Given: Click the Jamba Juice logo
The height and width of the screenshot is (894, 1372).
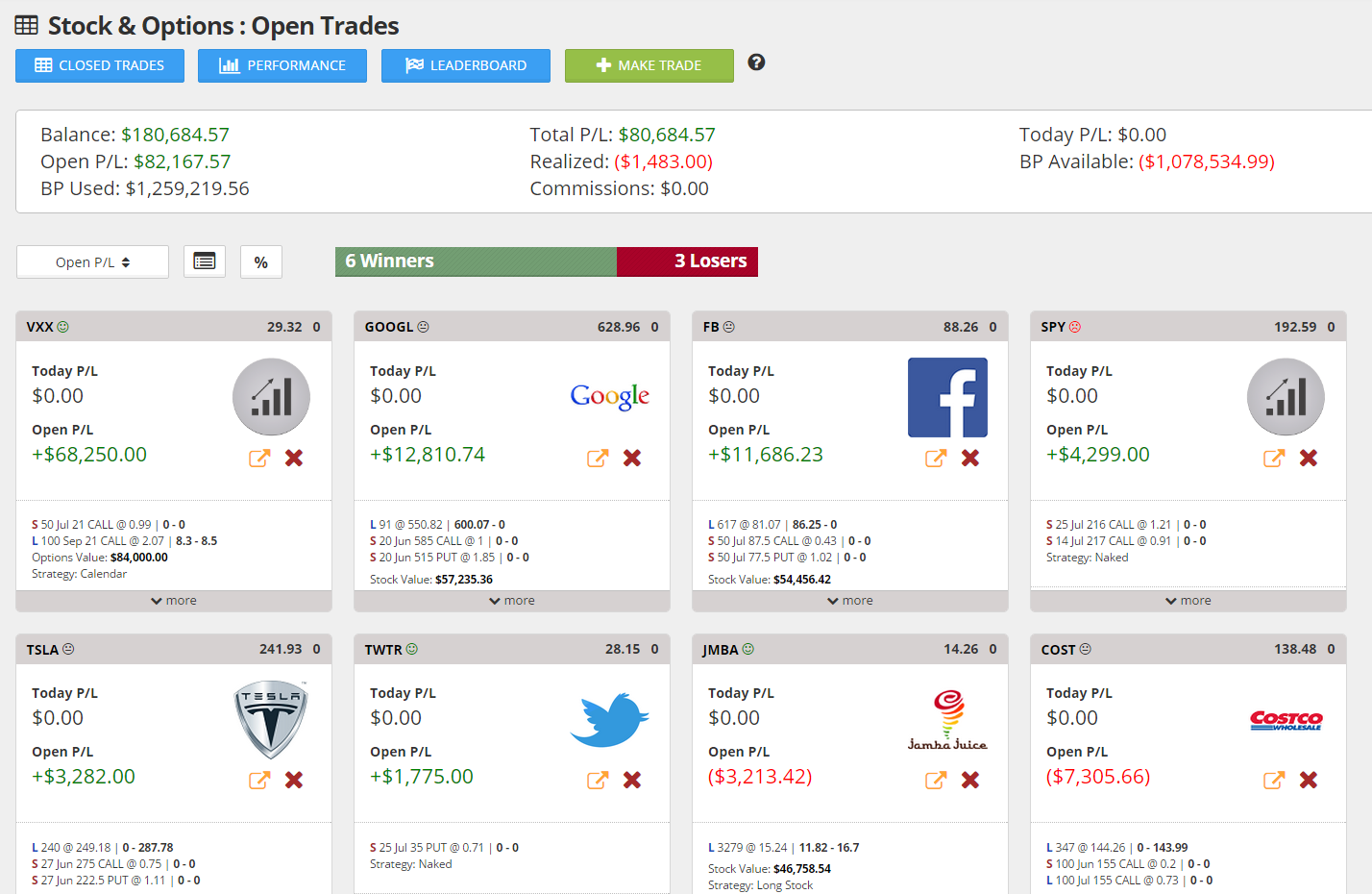Looking at the screenshot, I should coord(947,720).
